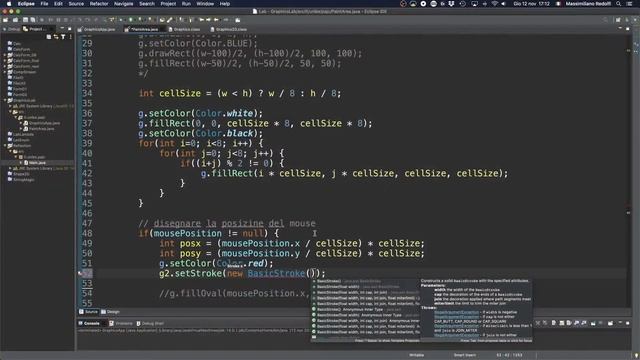The image size is (640, 360).
Task: Minimize the Console panel
Action: pos(620,323)
